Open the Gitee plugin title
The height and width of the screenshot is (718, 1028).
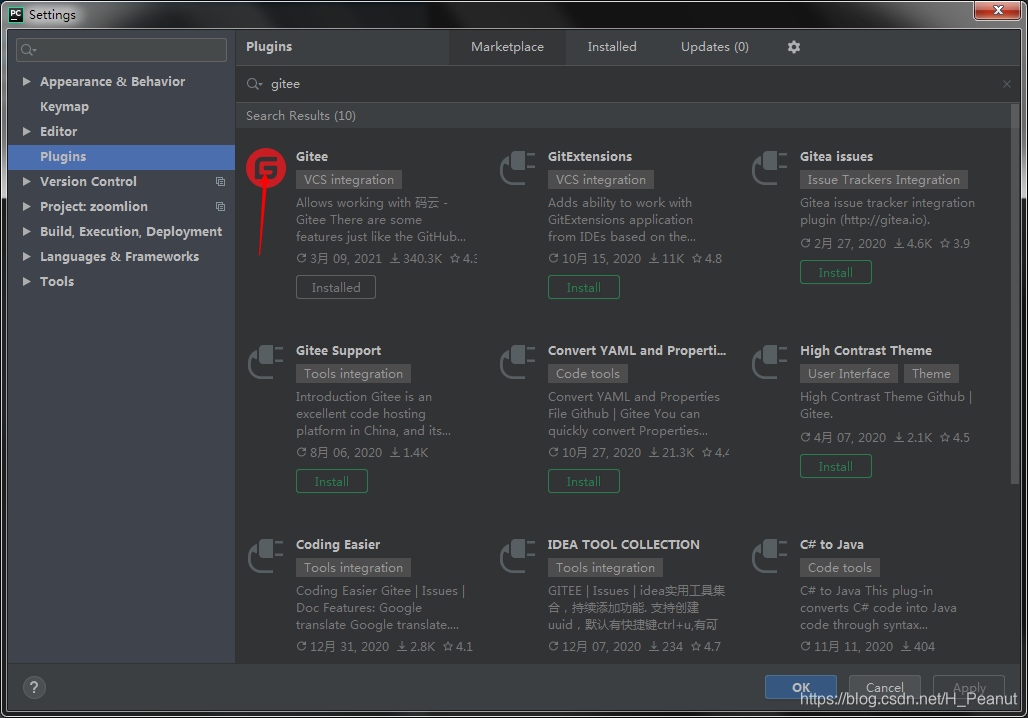(x=311, y=157)
